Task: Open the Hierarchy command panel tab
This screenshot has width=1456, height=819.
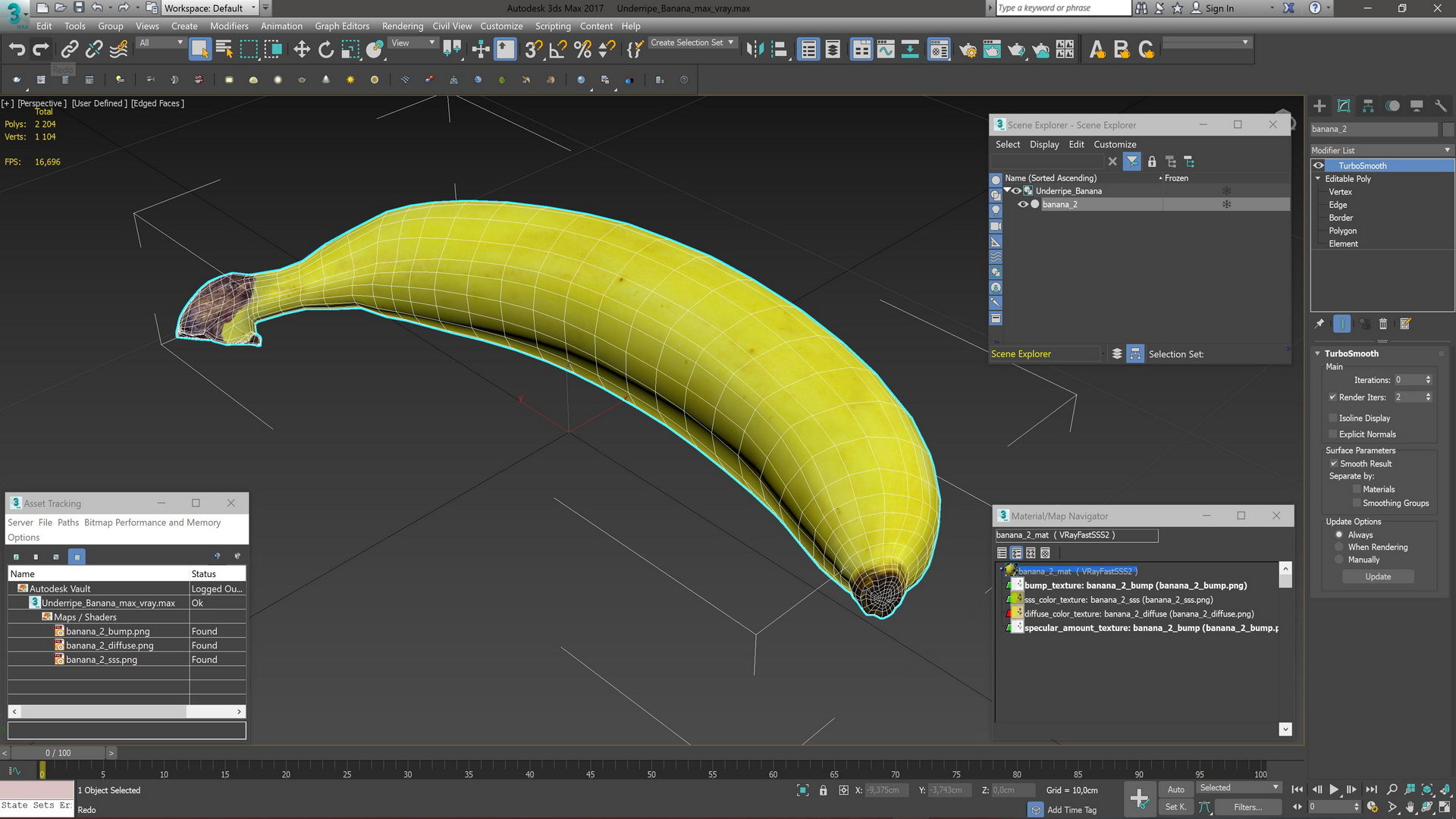Action: pos(1368,106)
